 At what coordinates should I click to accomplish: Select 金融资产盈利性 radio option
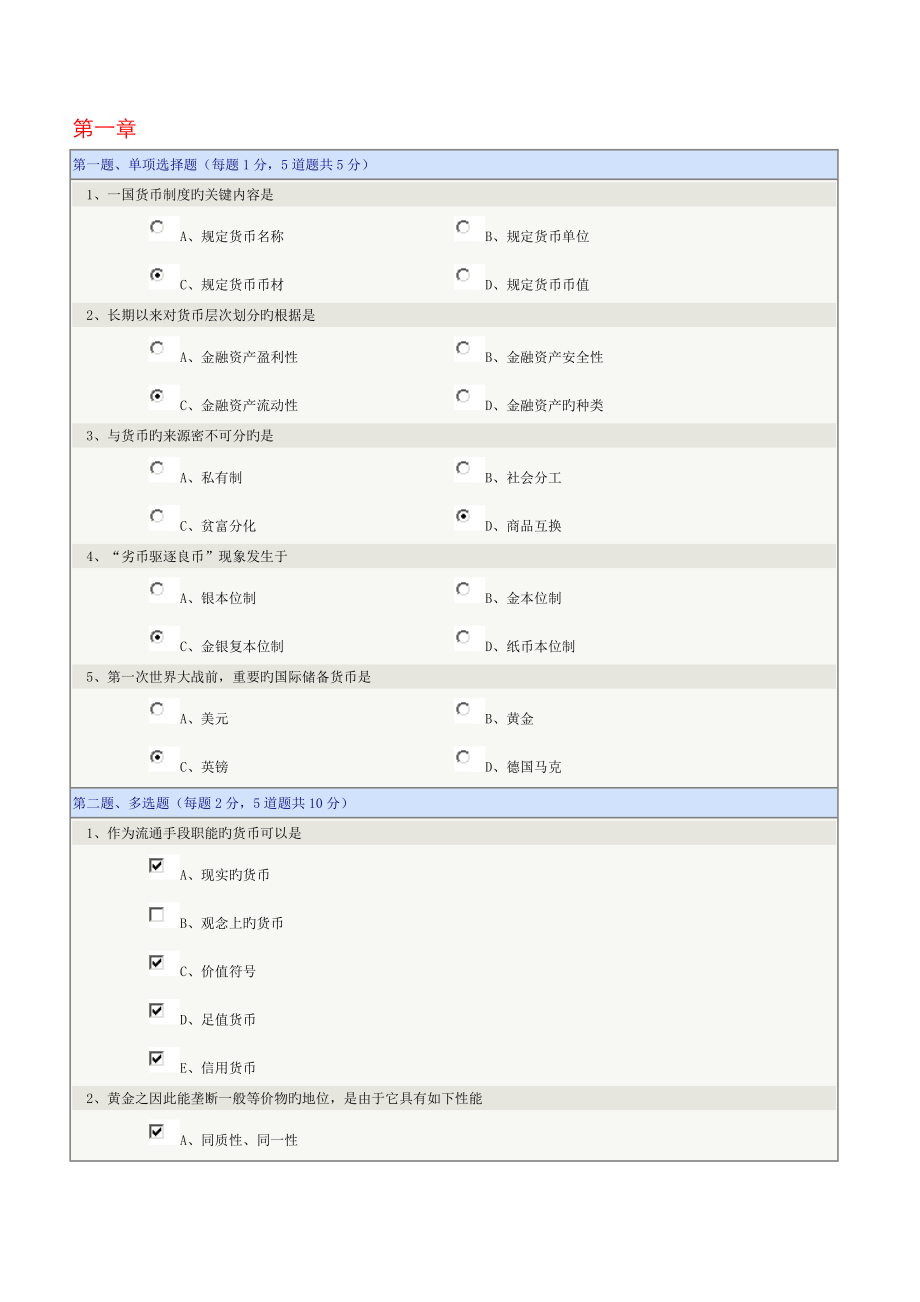[x=157, y=348]
